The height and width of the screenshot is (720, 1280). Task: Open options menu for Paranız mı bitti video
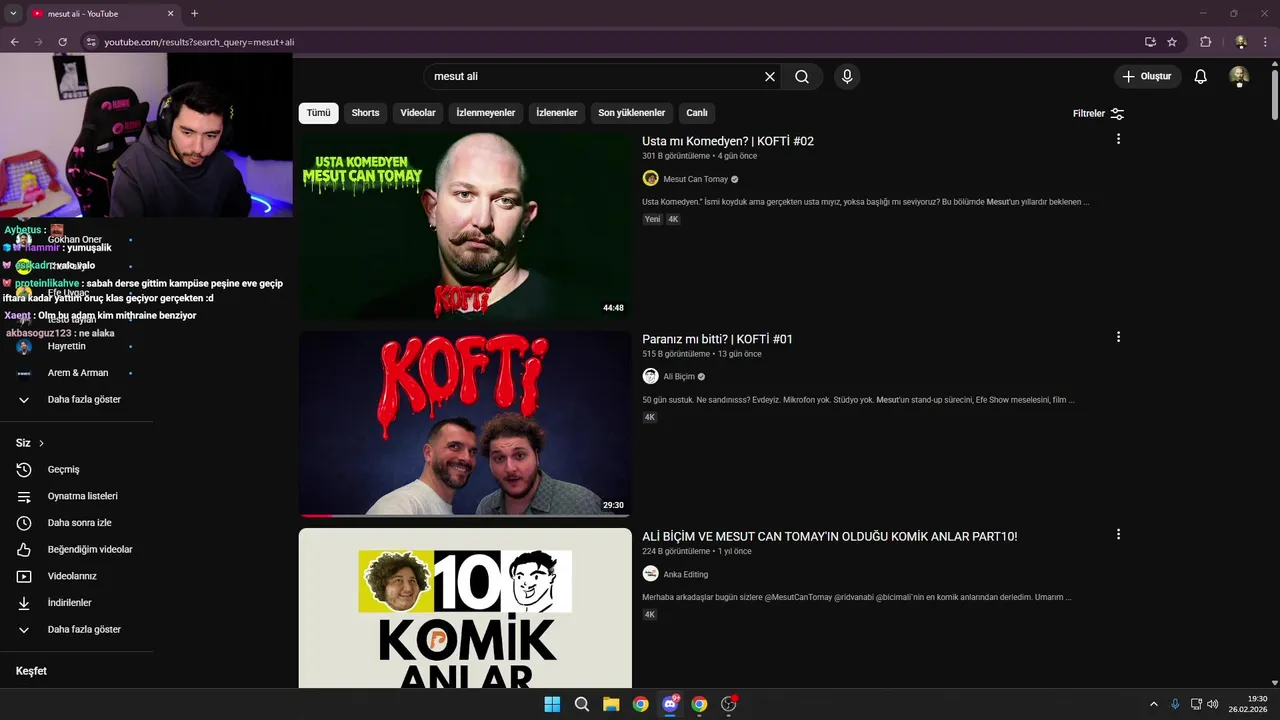(1118, 337)
